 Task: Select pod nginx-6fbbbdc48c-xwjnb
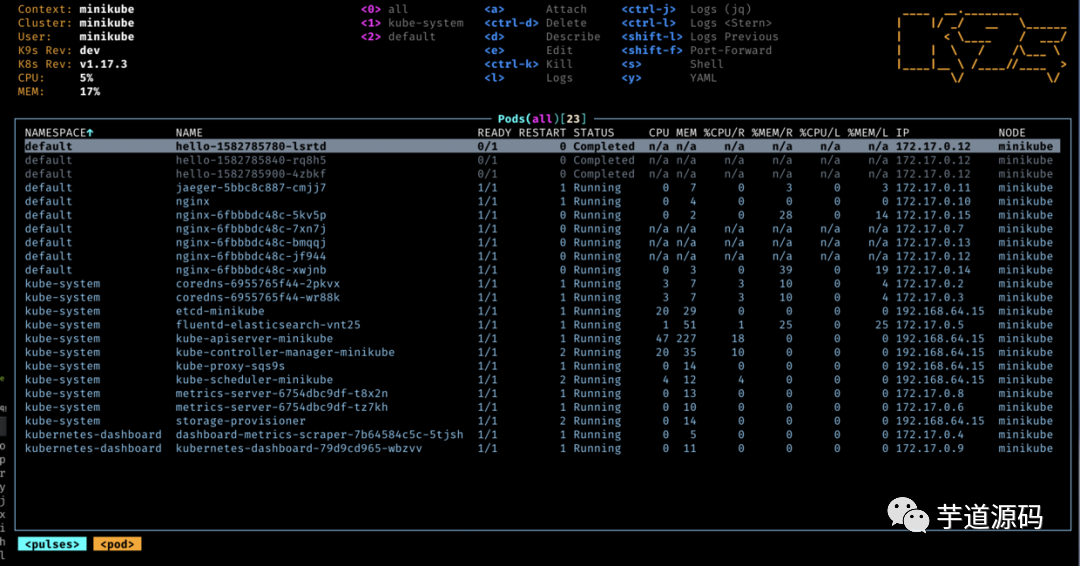tap(542, 270)
